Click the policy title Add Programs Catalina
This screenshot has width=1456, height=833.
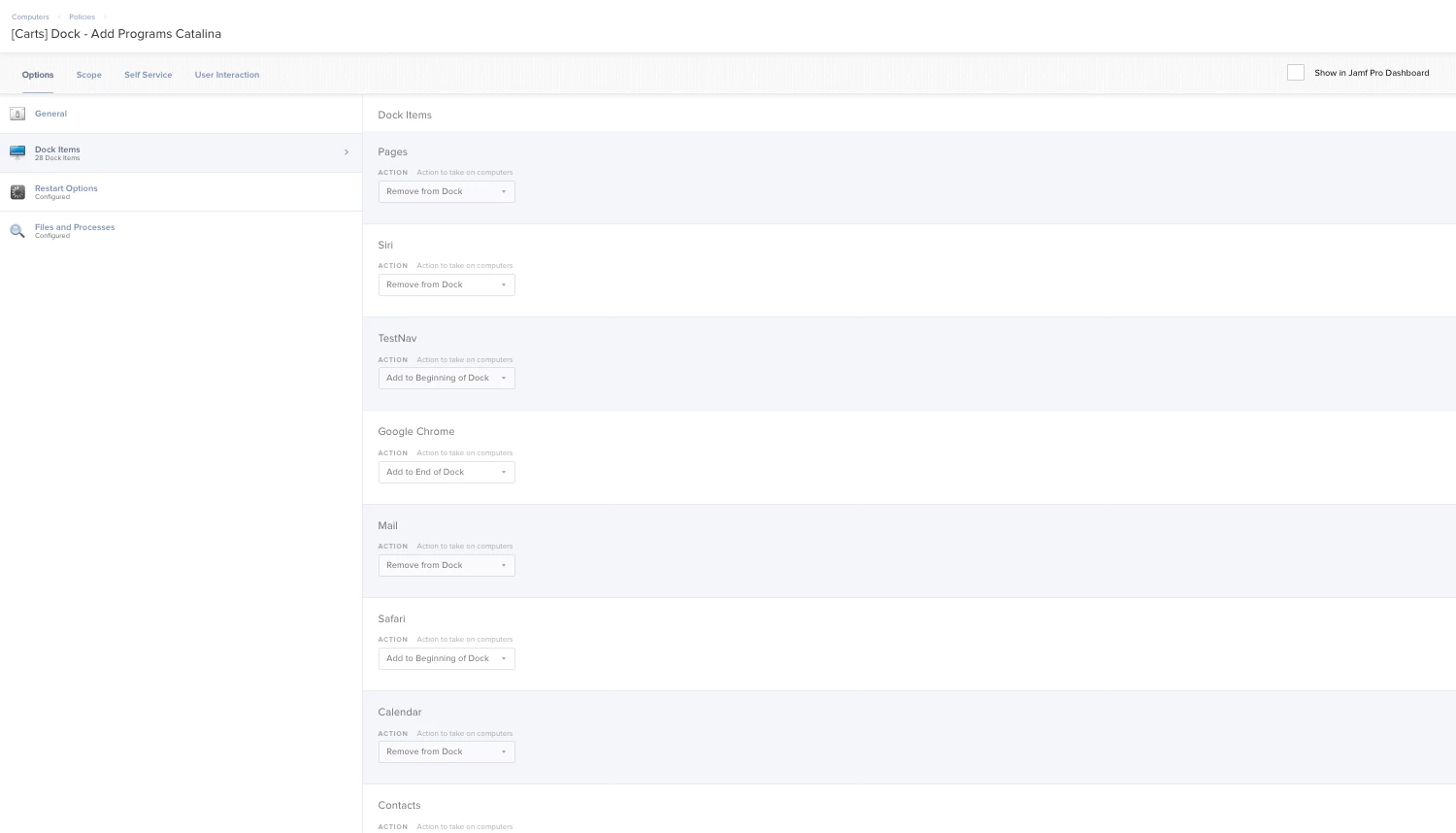[116, 34]
